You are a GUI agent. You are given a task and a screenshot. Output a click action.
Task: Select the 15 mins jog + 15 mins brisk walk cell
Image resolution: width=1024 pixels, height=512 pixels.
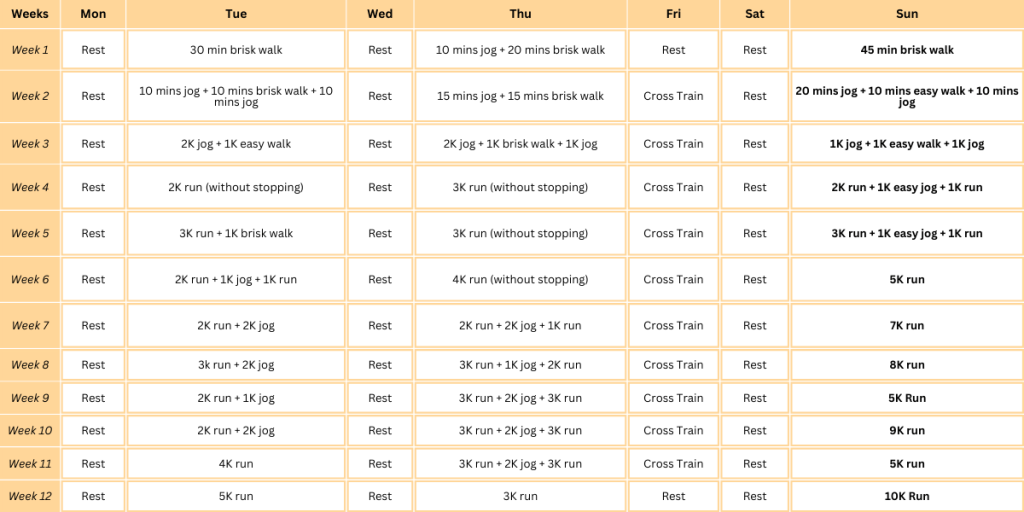coord(520,97)
